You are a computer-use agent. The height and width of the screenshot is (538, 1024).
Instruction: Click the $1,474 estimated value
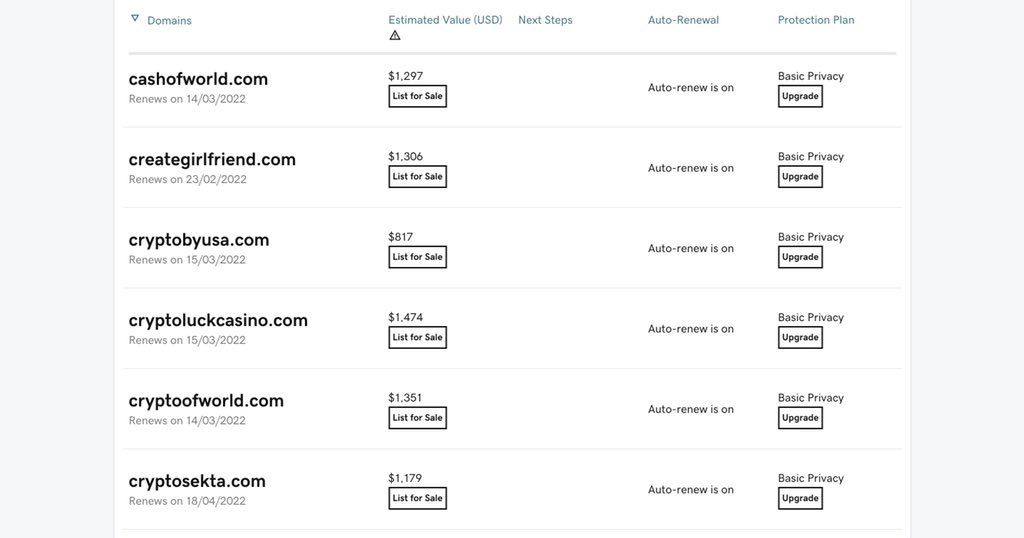406,317
